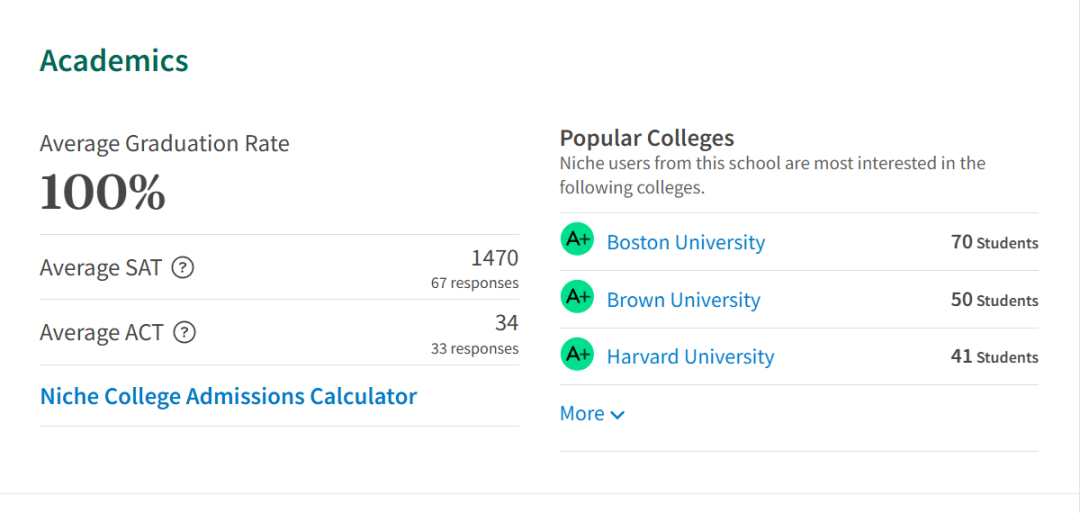
Task: Click the A+ grade badge beside Boston University
Action: coord(577,240)
